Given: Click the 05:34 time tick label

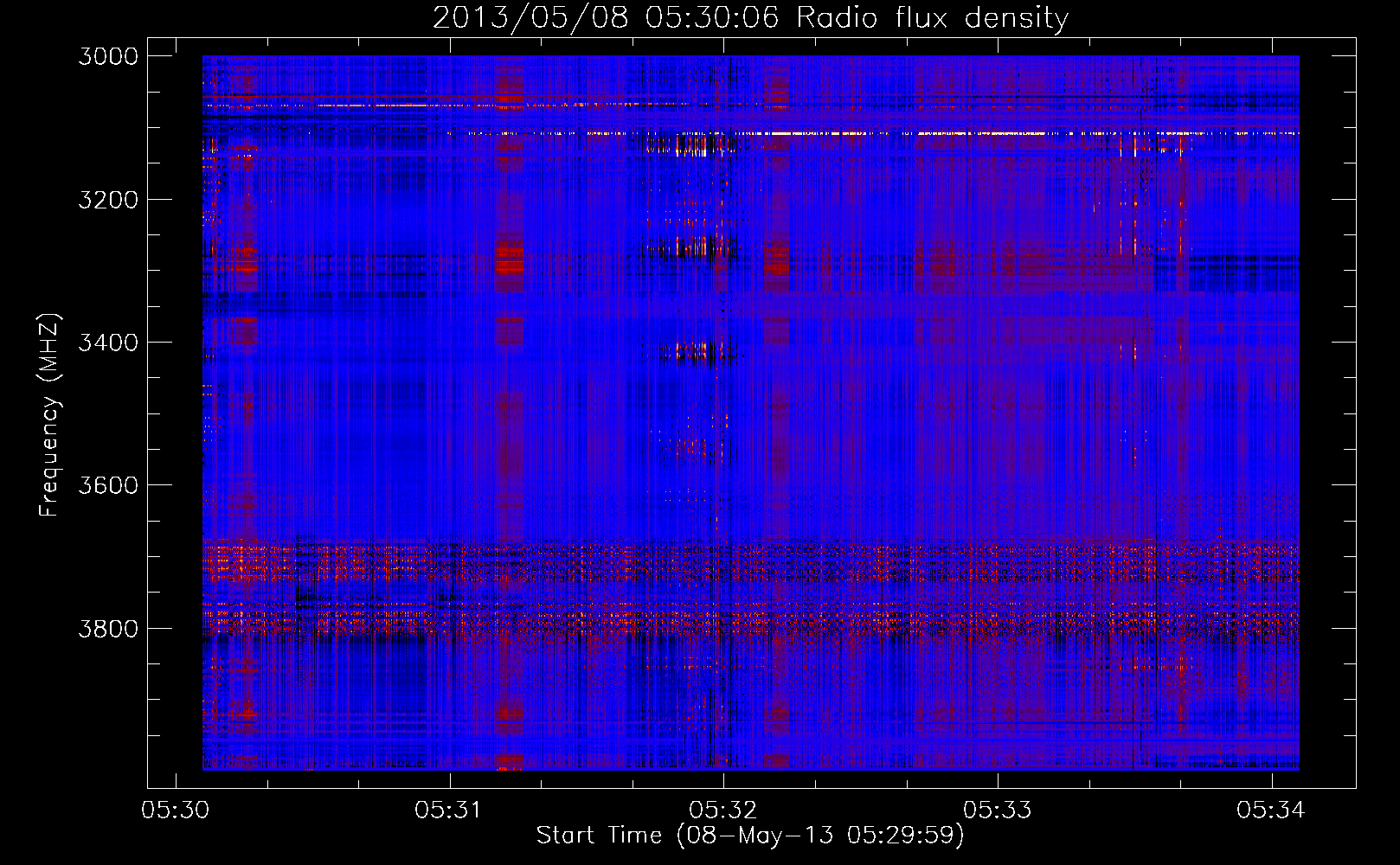Looking at the screenshot, I should [x=1271, y=810].
